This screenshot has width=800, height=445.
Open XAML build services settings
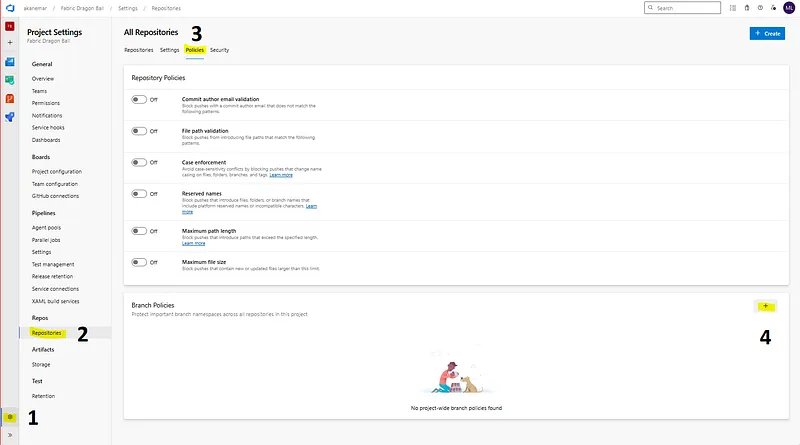pos(56,301)
